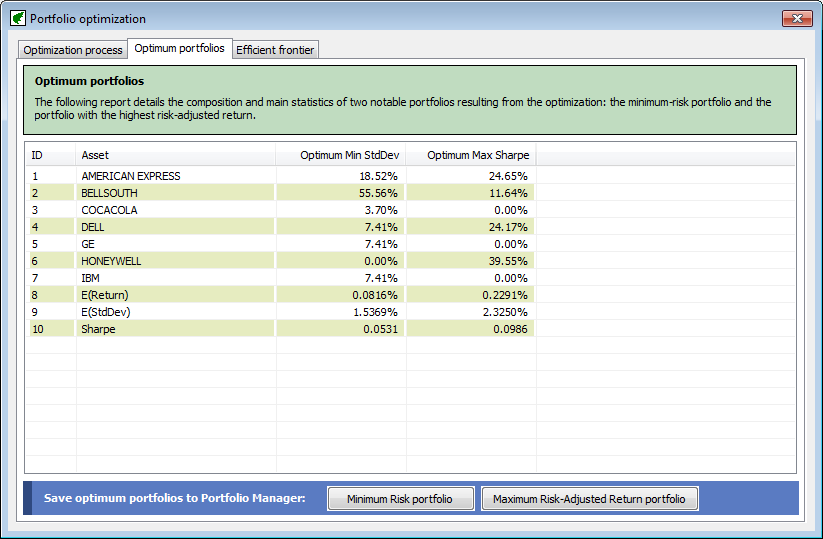Click the Asset column header

coord(176,155)
